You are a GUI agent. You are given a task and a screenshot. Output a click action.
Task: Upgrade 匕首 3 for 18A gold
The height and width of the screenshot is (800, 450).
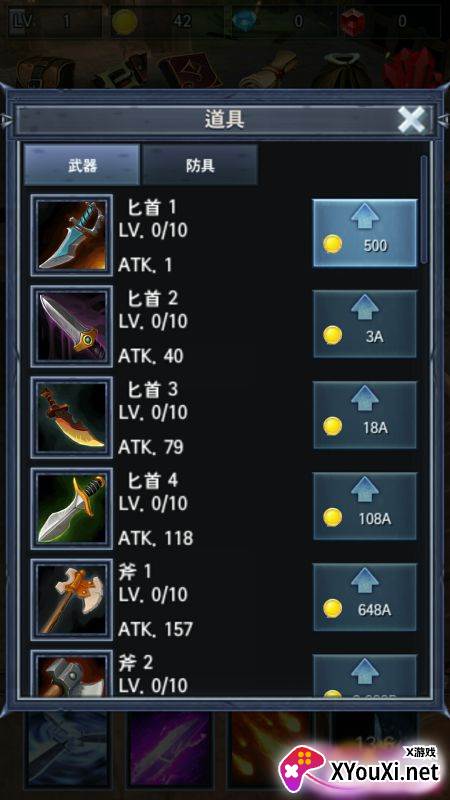365,415
